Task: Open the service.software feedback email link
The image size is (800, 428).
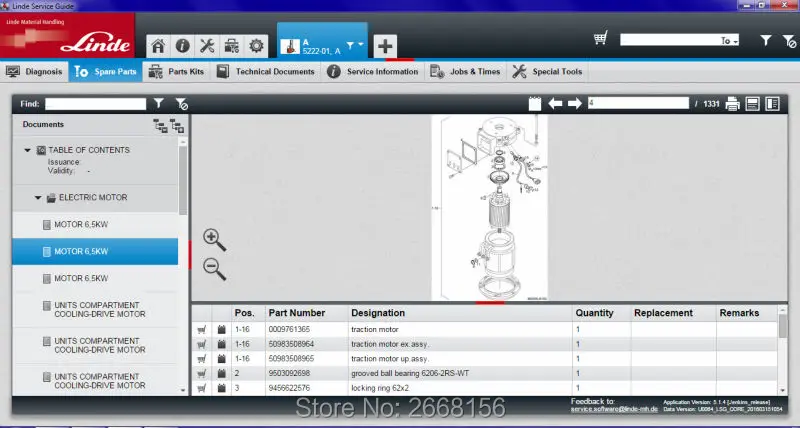Action: pos(614,409)
